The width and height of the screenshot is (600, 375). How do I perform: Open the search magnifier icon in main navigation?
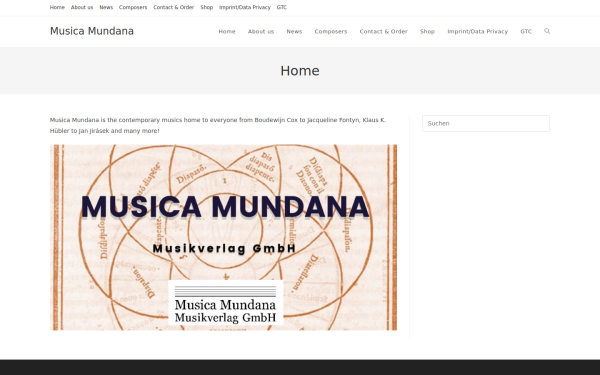point(547,31)
